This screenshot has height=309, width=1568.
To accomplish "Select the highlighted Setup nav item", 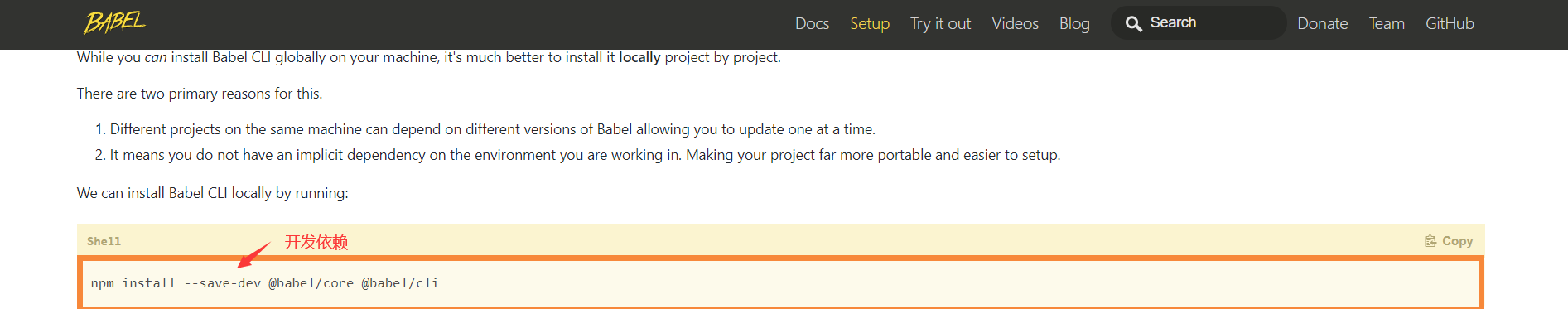I will (870, 23).
